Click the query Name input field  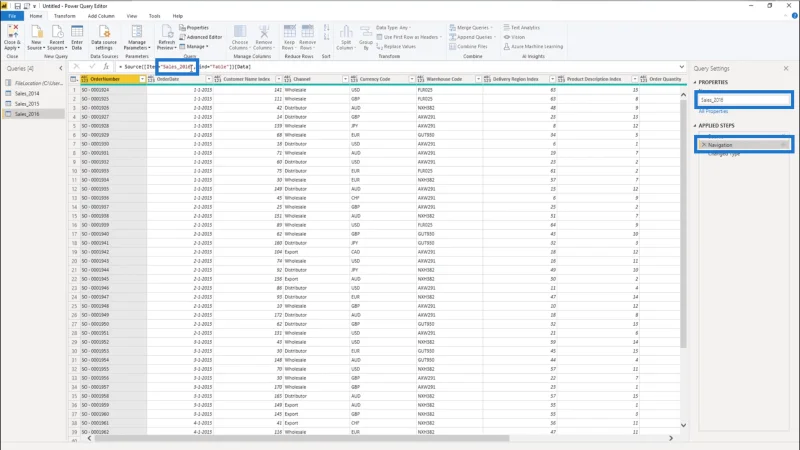(744, 100)
